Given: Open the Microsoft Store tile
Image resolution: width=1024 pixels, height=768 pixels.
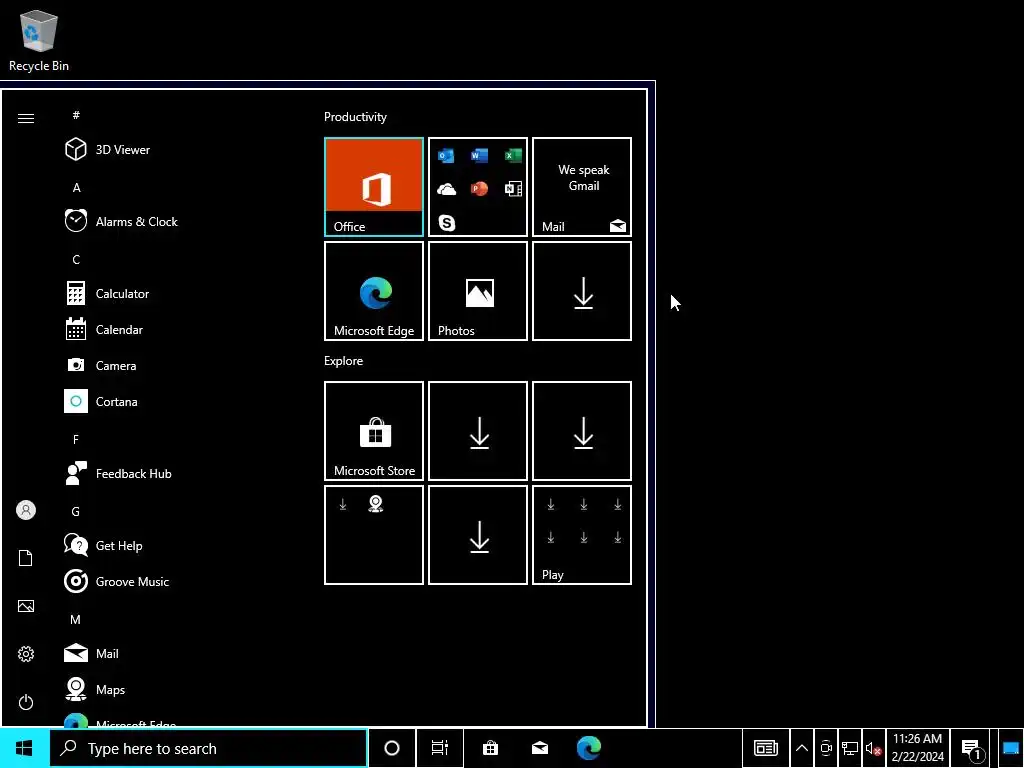Looking at the screenshot, I should [374, 431].
